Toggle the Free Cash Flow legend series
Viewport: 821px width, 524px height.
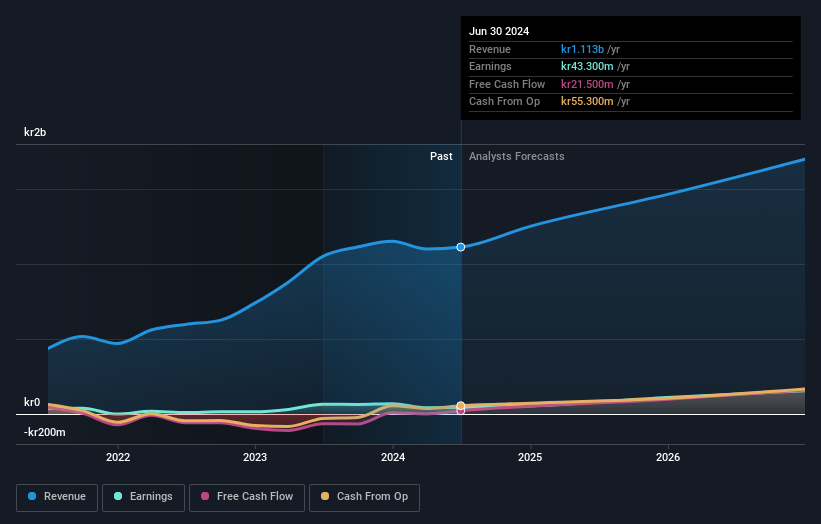tap(247, 497)
